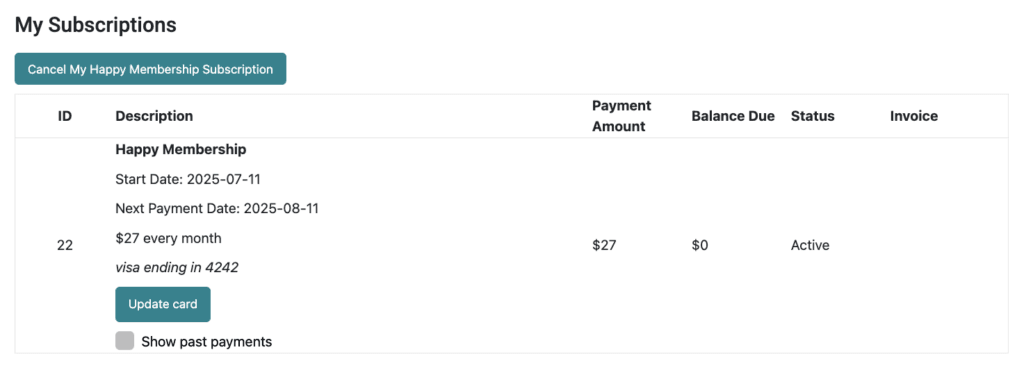The width and height of the screenshot is (1024, 368).
Task: Click the Payment Amount column header
Action: (x=622, y=116)
